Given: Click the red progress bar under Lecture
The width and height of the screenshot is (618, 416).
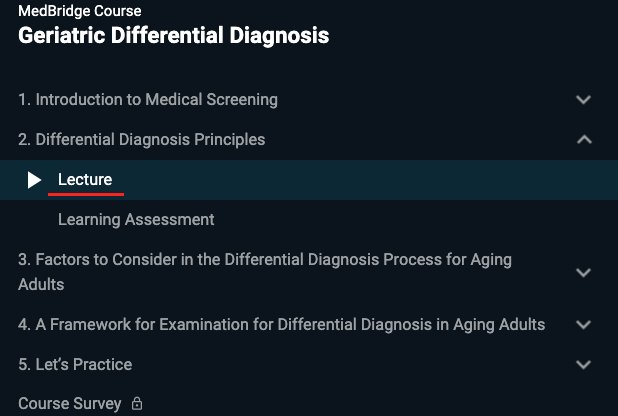Looking at the screenshot, I should tap(86, 194).
